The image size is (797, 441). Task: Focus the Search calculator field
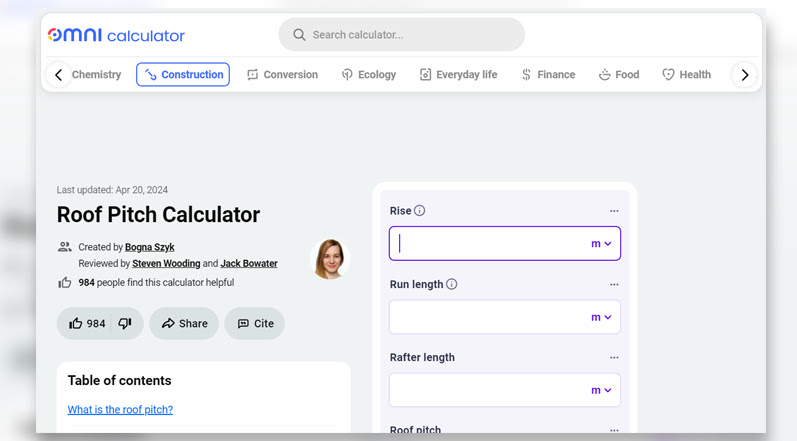click(402, 35)
